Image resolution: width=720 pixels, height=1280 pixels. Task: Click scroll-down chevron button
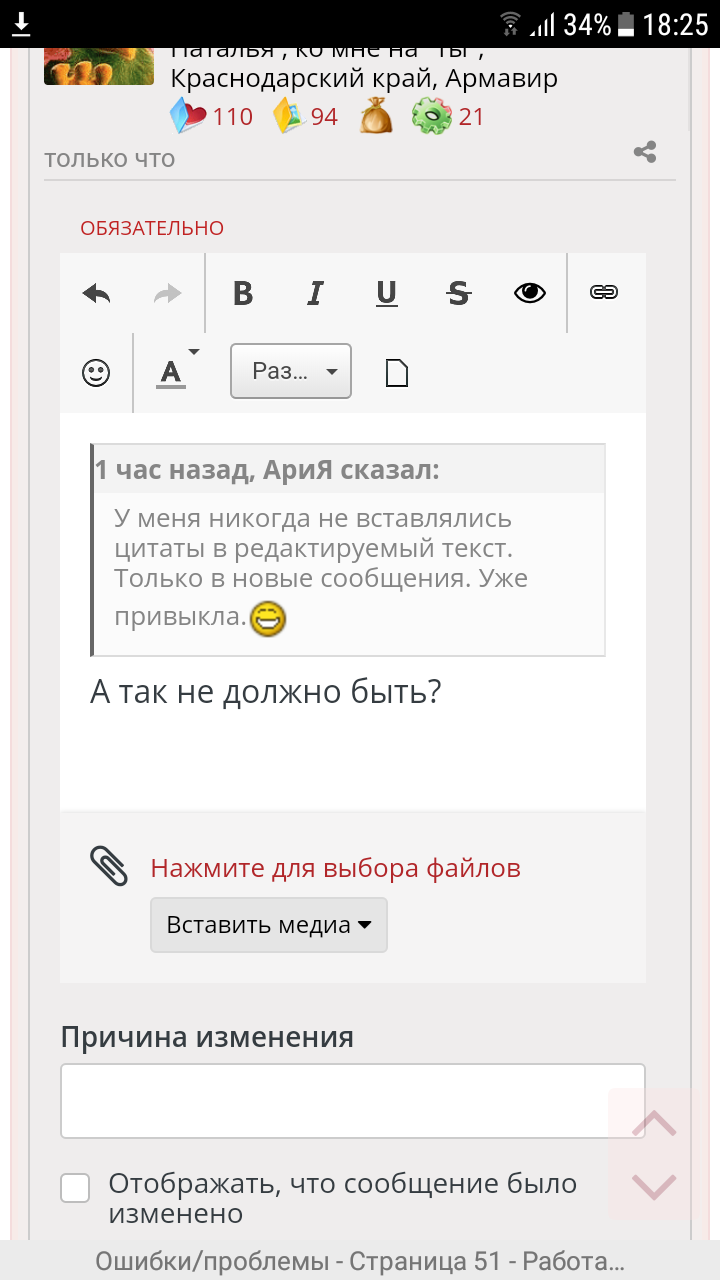(x=655, y=1186)
